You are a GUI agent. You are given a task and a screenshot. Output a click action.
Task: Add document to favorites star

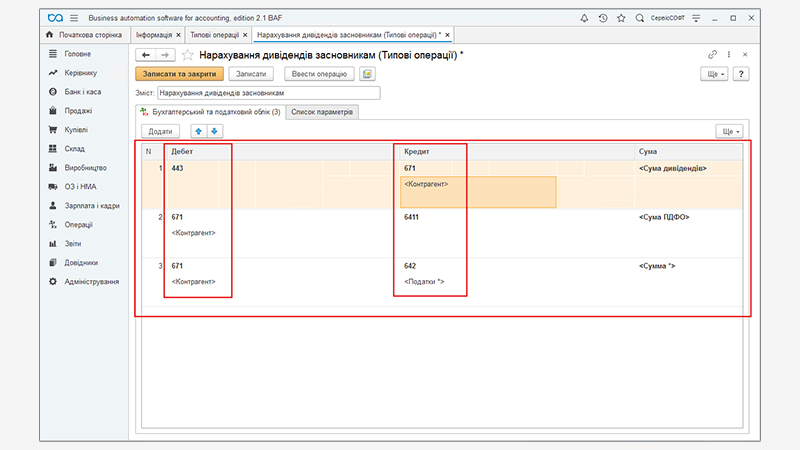click(187, 54)
